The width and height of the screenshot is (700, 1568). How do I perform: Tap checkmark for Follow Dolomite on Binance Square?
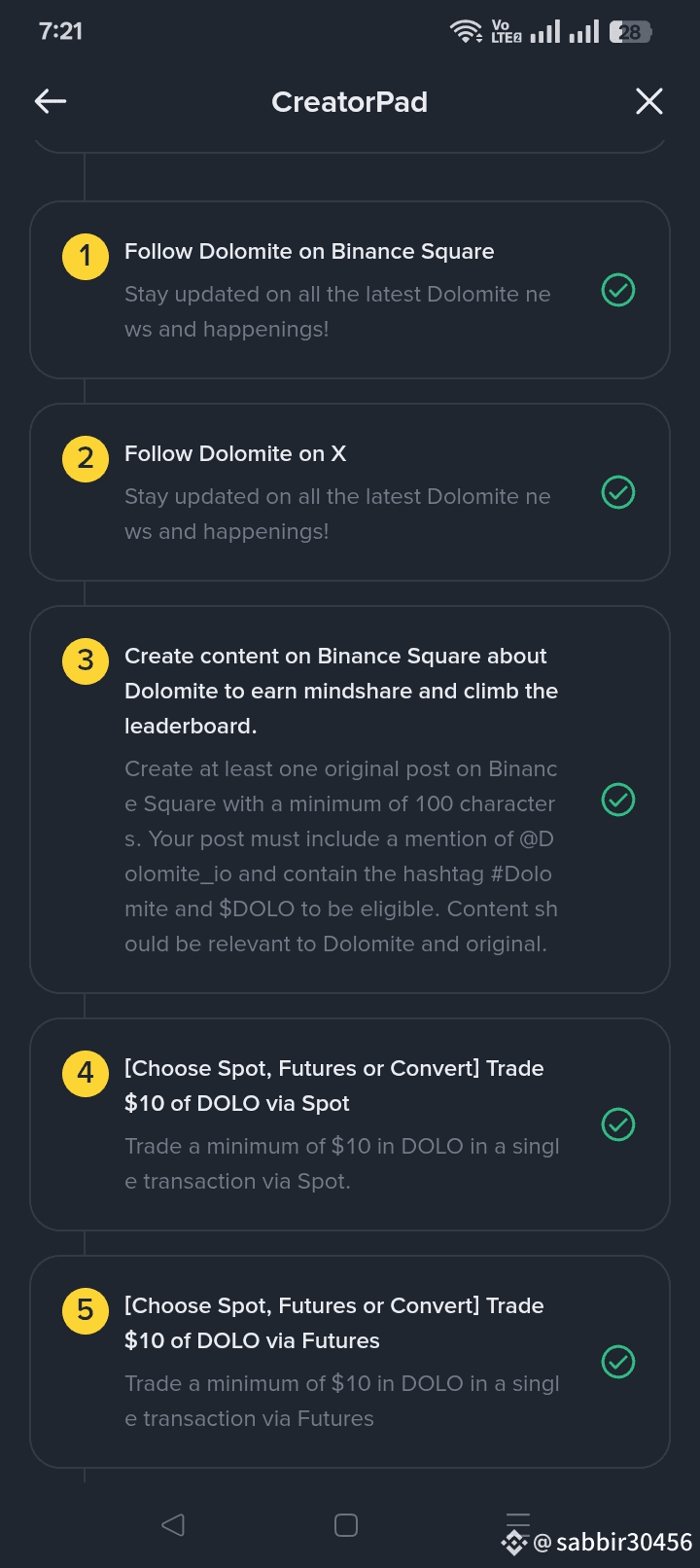[x=618, y=290]
